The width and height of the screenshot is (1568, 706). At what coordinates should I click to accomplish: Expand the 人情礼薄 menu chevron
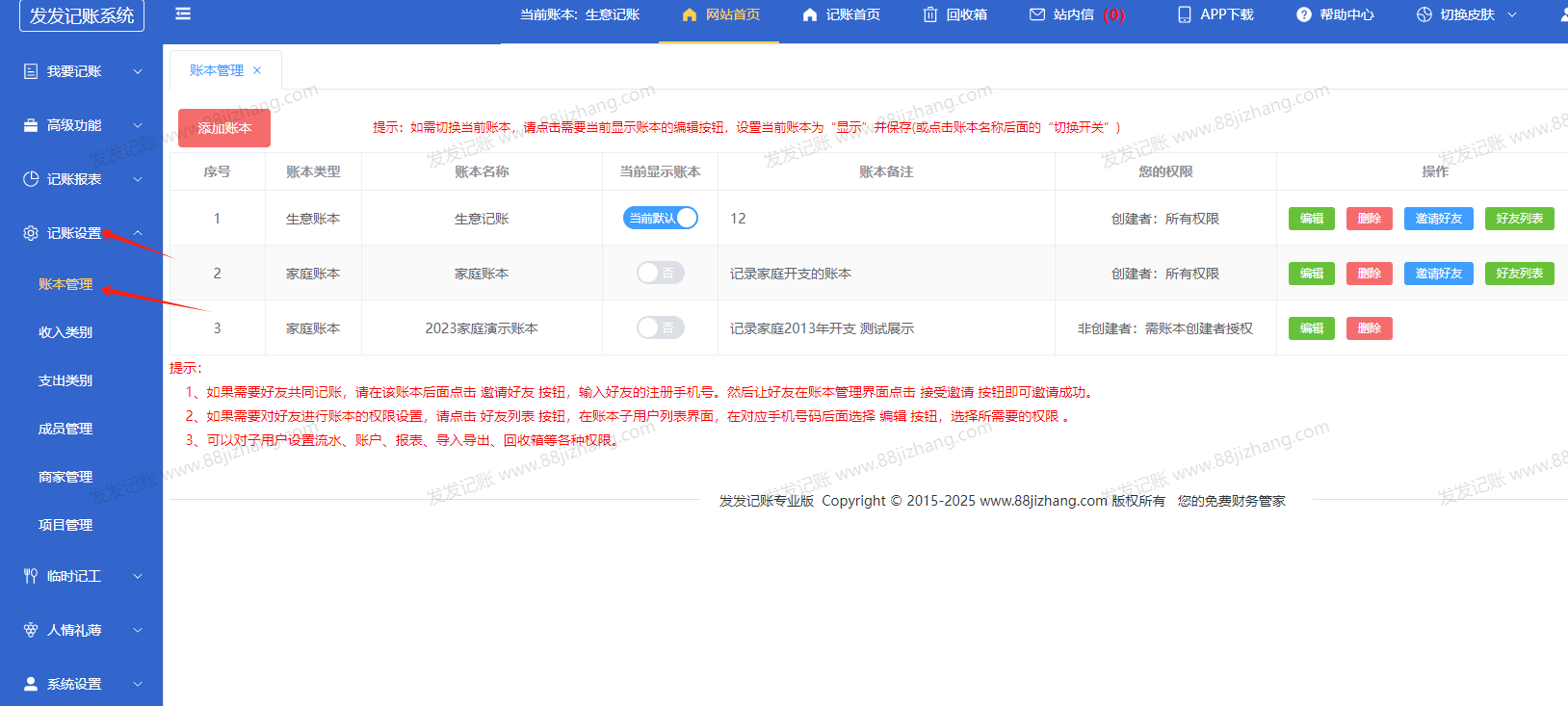click(x=138, y=630)
